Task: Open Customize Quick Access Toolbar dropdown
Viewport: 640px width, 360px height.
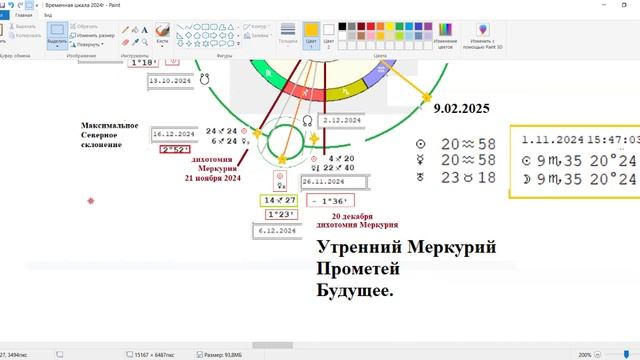Action: click(37, 5)
